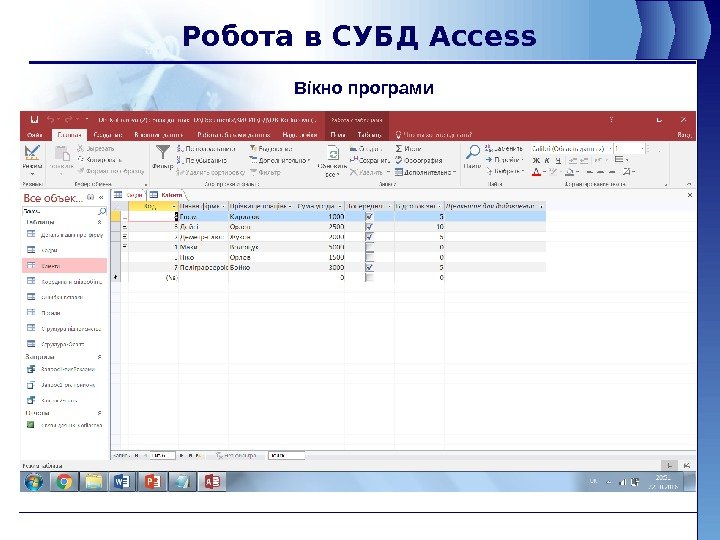
Task: Open the font name combo box
Action: tap(571, 148)
